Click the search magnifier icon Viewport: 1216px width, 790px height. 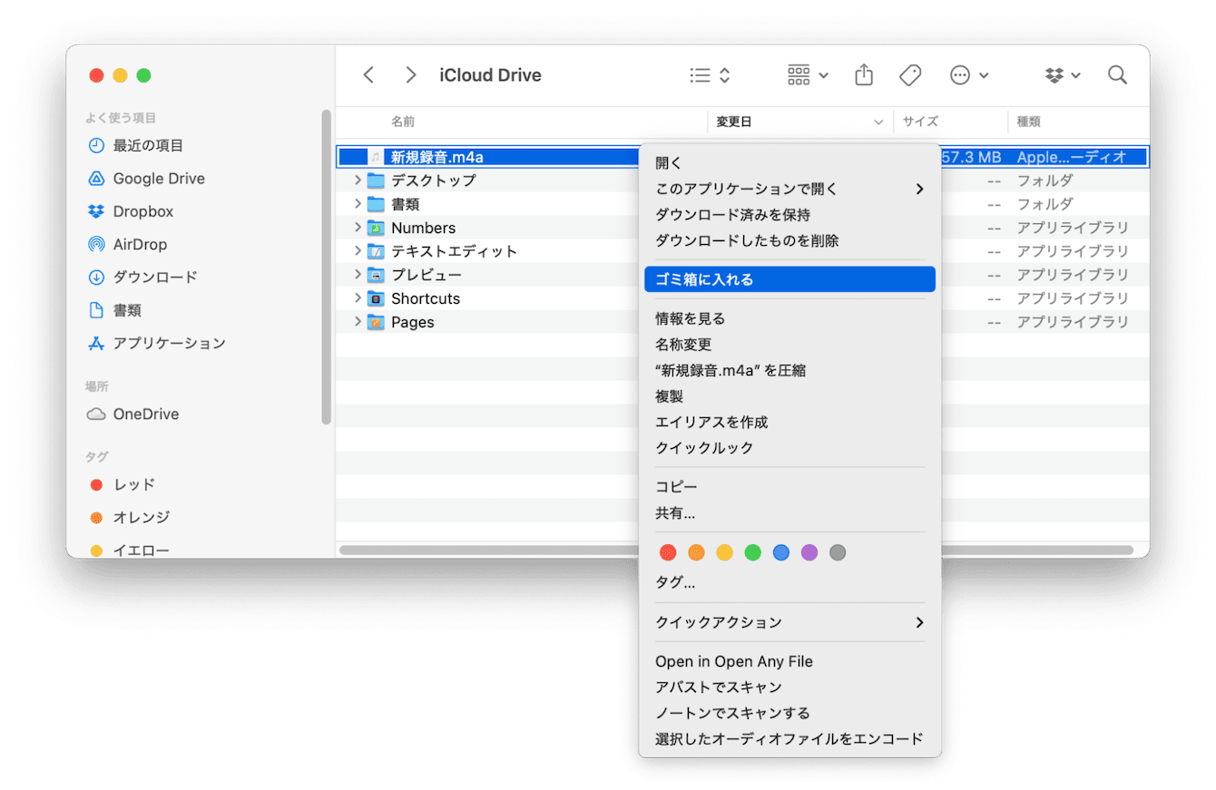tap(1118, 75)
